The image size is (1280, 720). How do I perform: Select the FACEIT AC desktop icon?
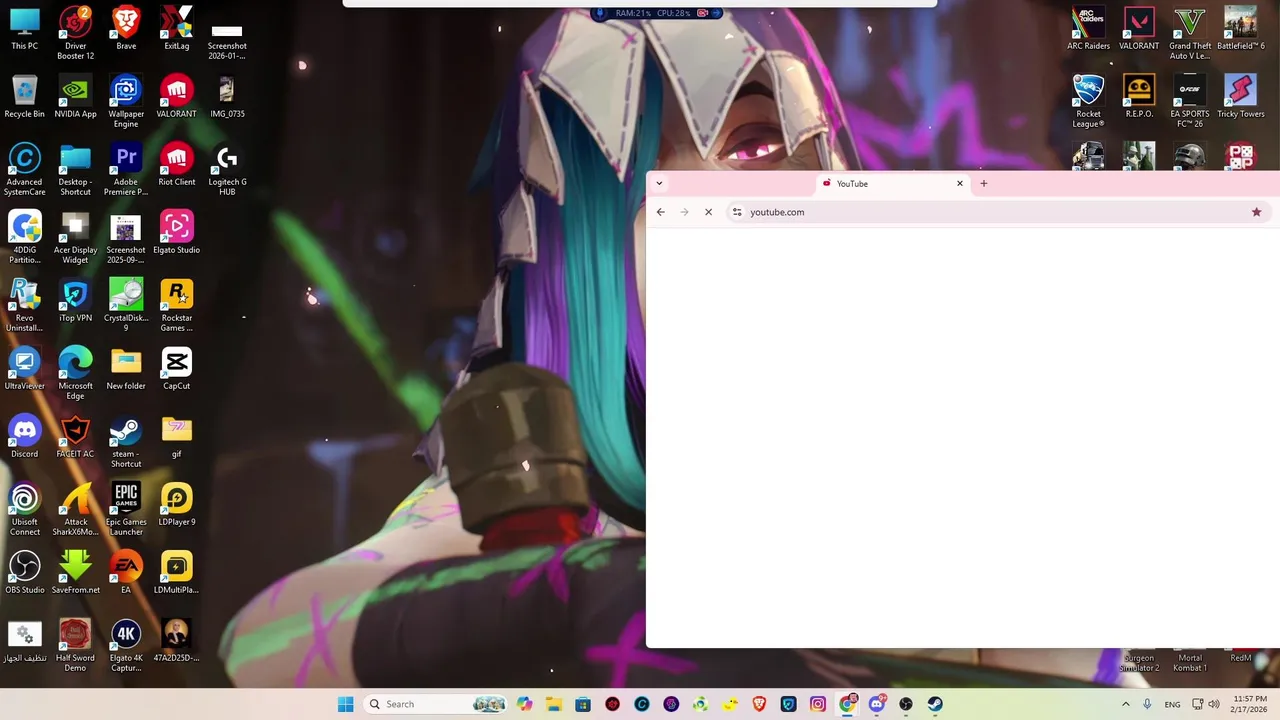pyautogui.click(x=75, y=436)
